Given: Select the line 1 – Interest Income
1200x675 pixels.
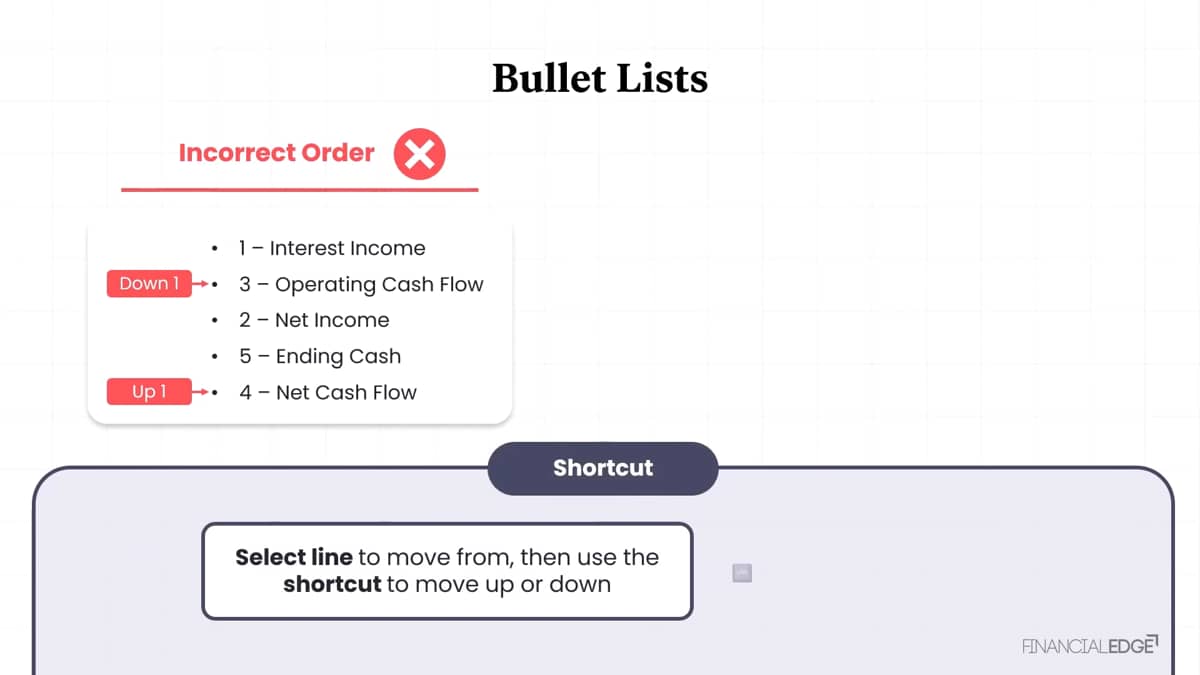Looking at the screenshot, I should pyautogui.click(x=332, y=248).
